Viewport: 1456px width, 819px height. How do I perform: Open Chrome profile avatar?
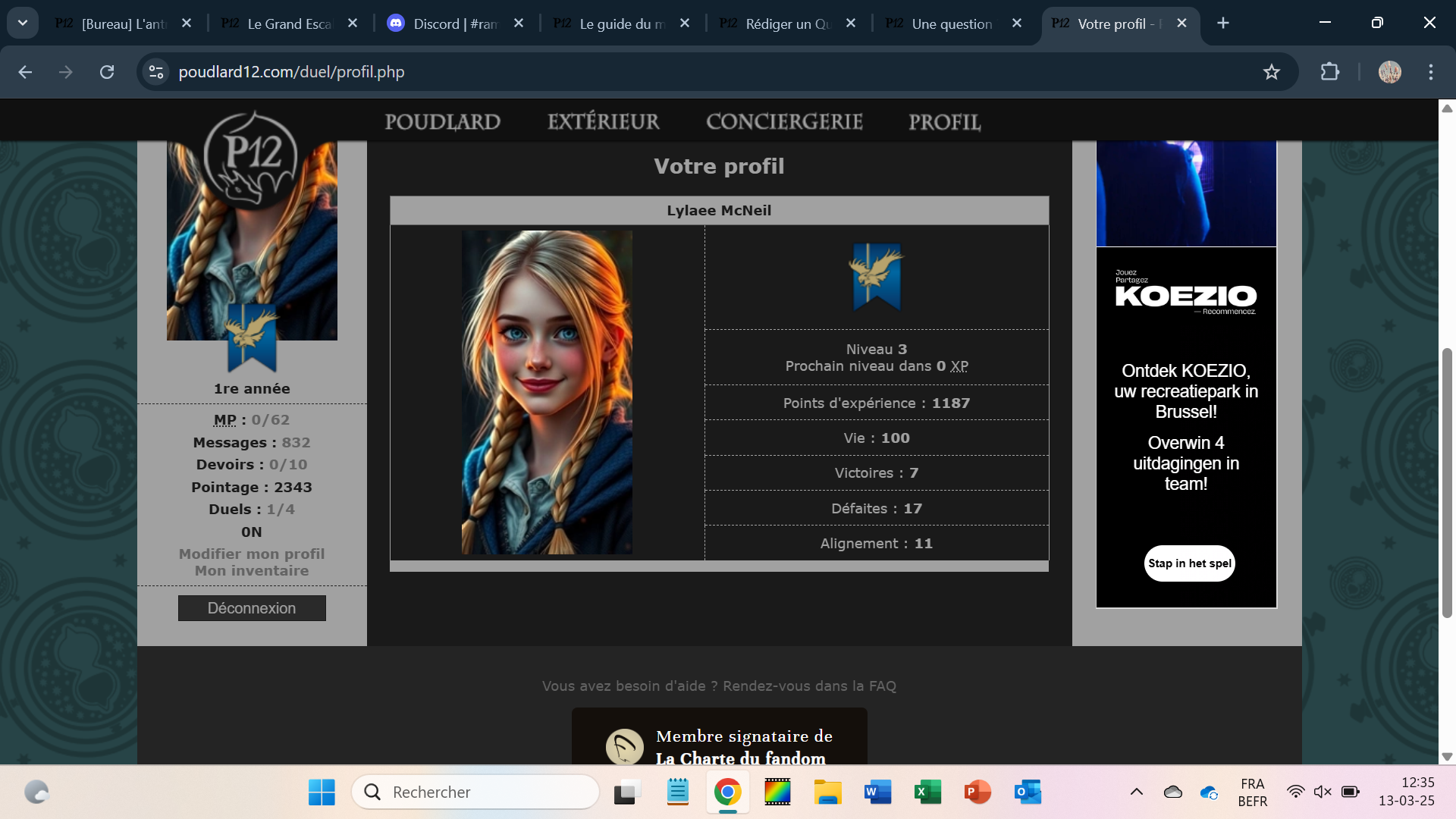pyautogui.click(x=1389, y=72)
